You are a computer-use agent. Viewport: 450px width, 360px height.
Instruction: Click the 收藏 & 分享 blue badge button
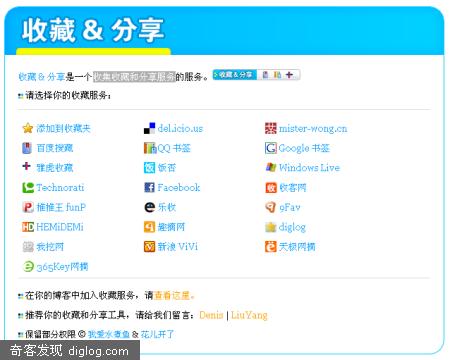point(235,75)
